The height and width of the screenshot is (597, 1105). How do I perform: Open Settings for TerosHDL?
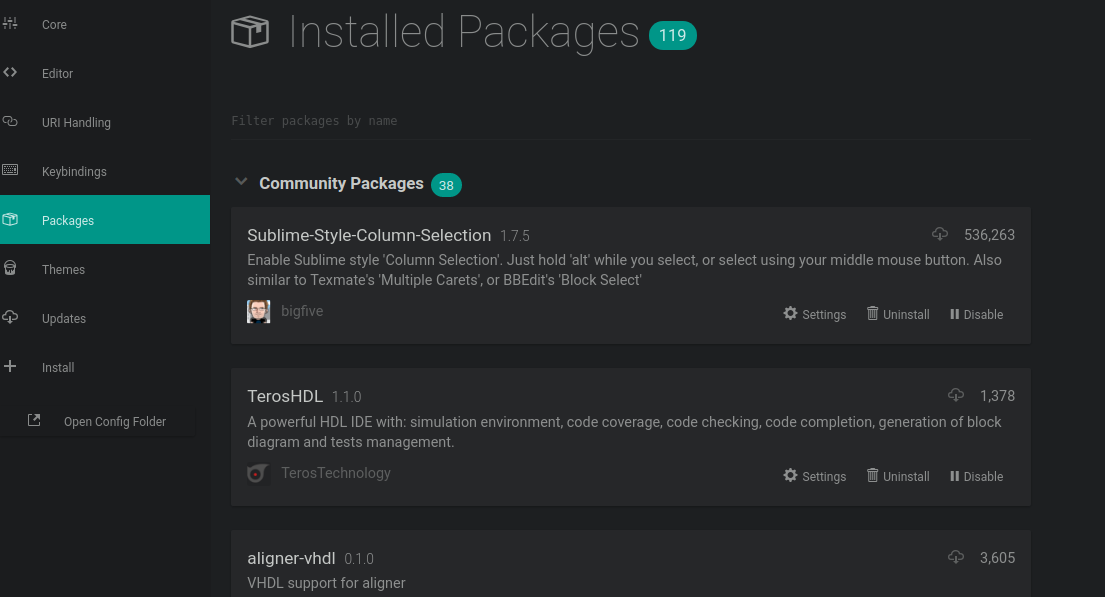point(815,476)
